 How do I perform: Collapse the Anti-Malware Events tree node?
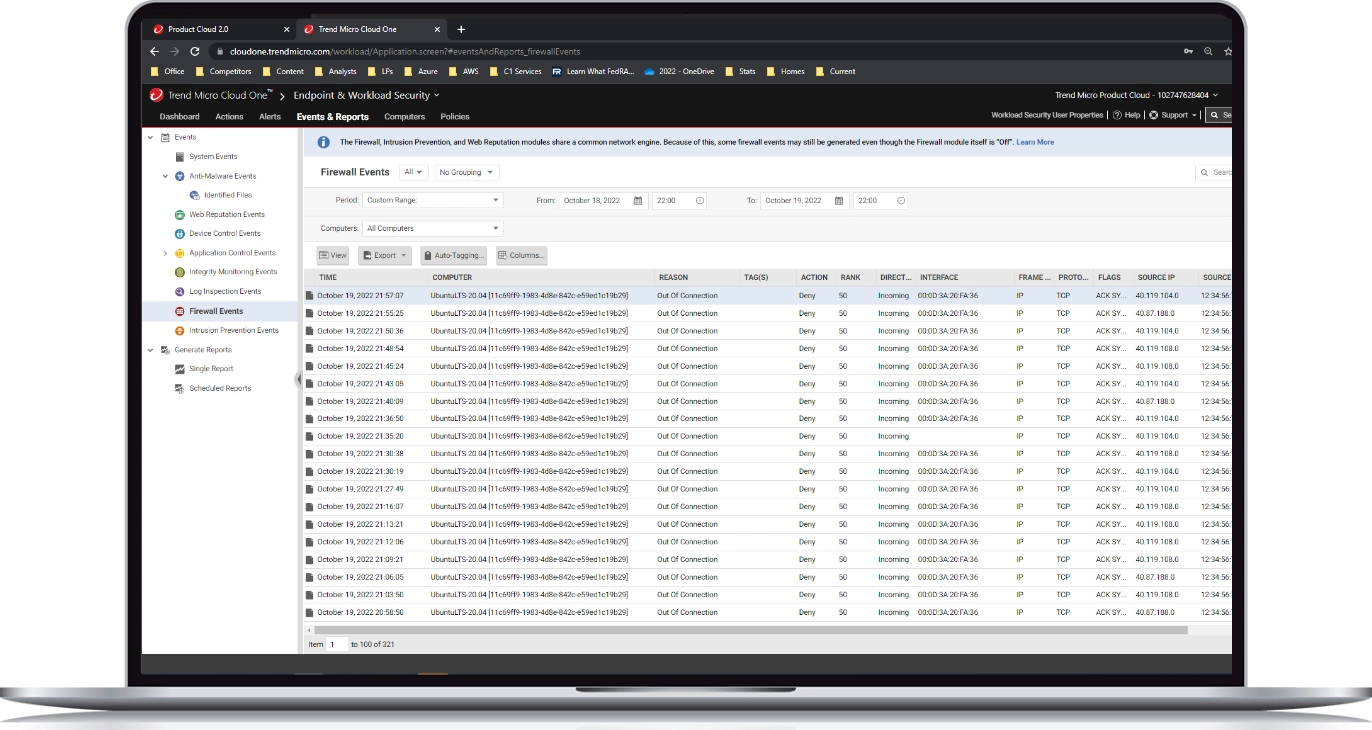pyautogui.click(x=165, y=176)
